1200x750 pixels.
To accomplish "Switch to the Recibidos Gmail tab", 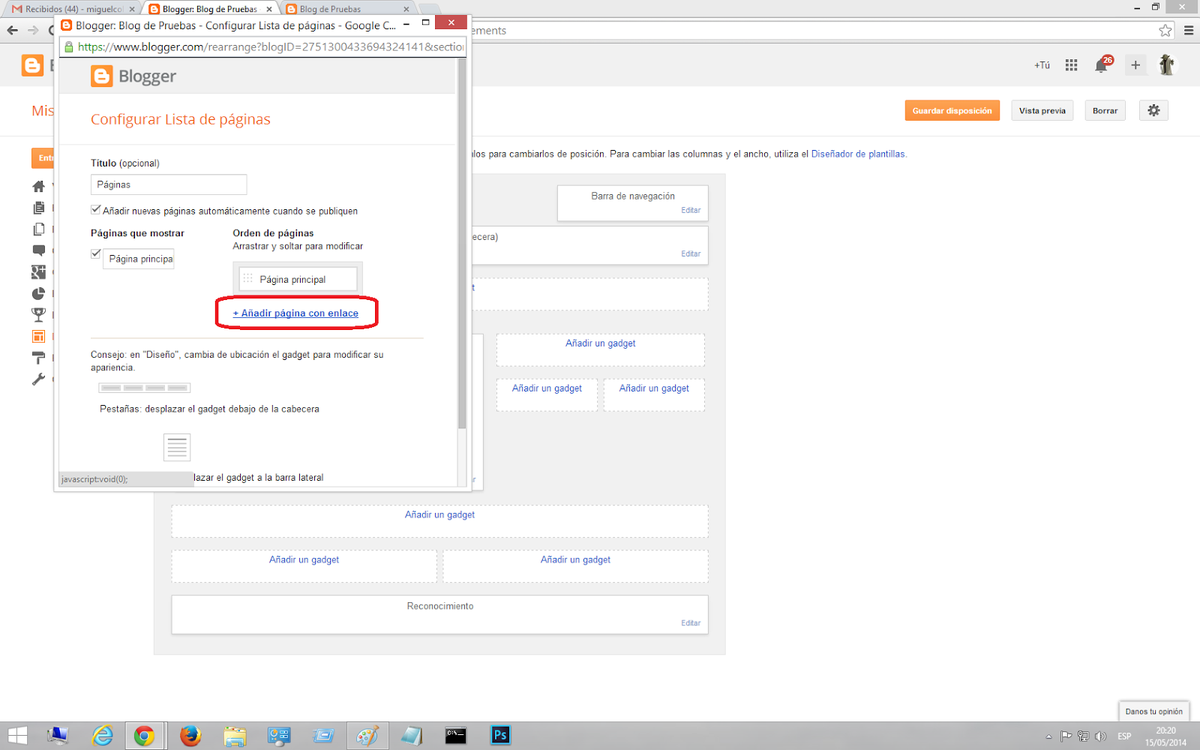I will 70,9.
